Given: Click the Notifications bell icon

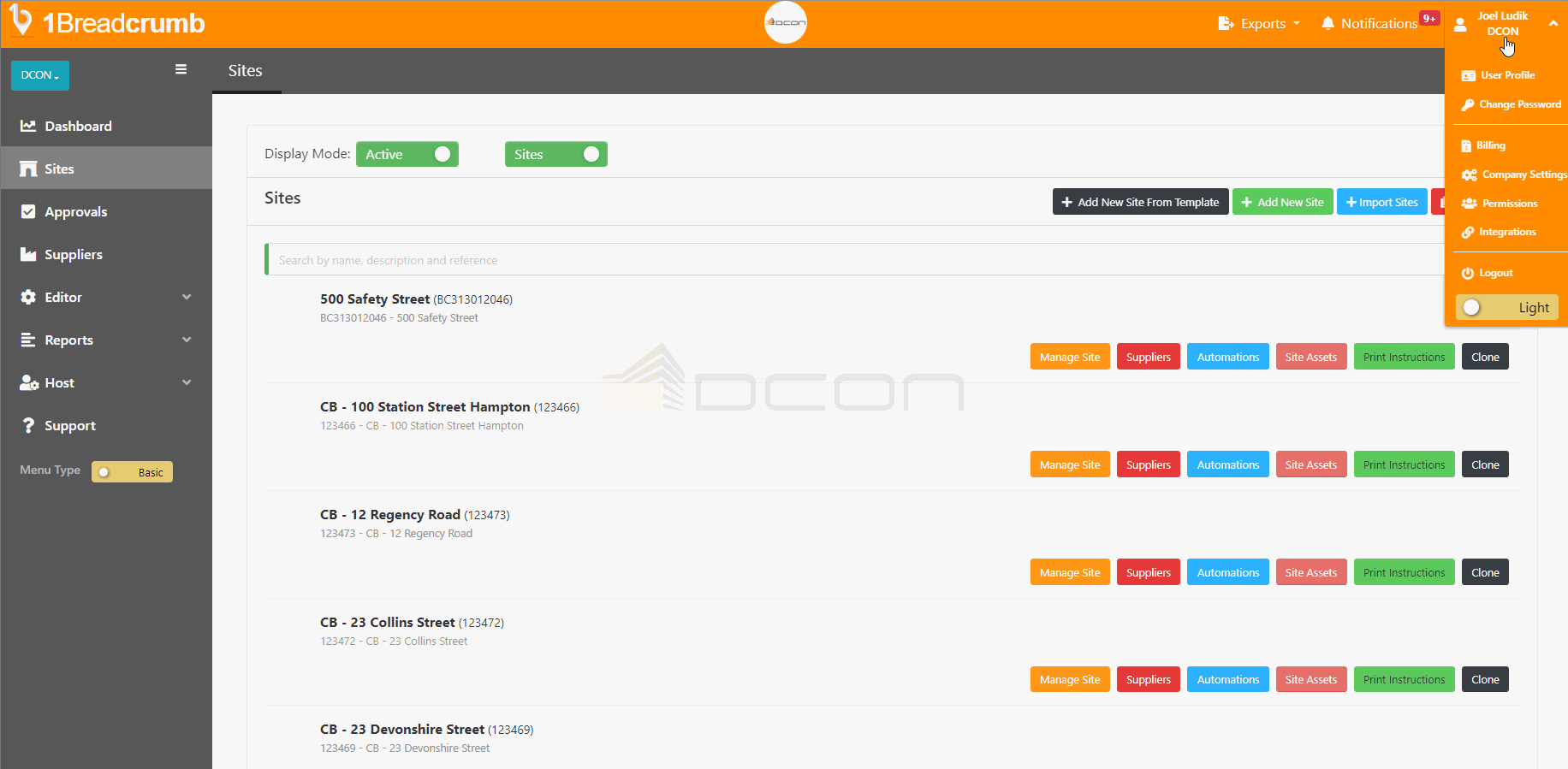Looking at the screenshot, I should click(1327, 23).
